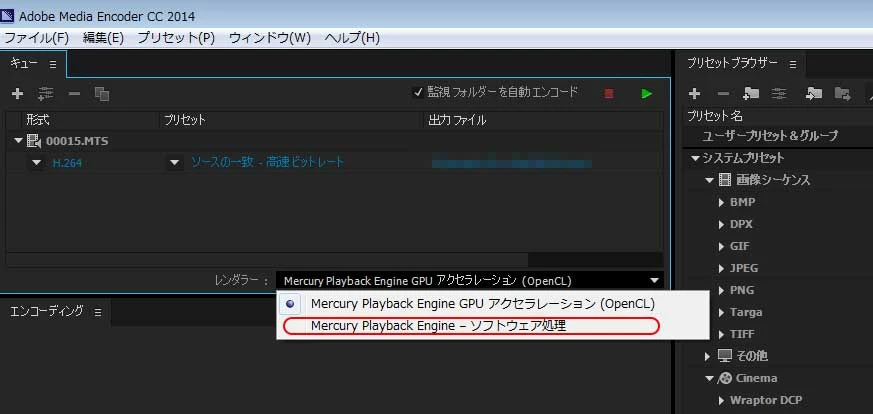
Task: Click the preset settings sliders icon in Preset Browser
Action: click(x=779, y=94)
